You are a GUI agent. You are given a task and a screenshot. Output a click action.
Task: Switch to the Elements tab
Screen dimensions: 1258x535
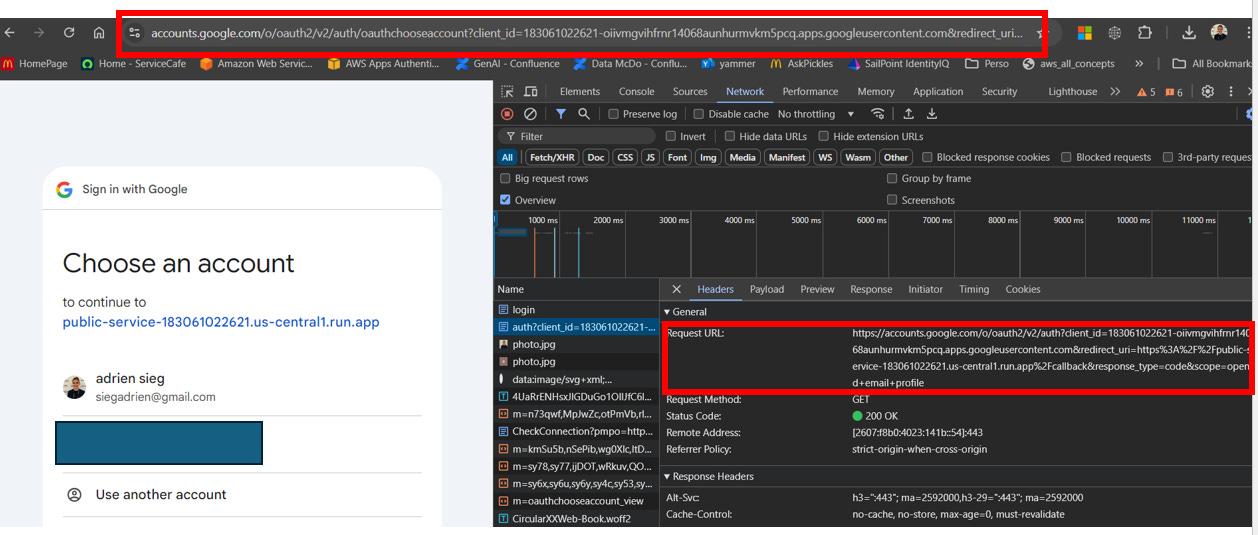pyautogui.click(x=580, y=92)
